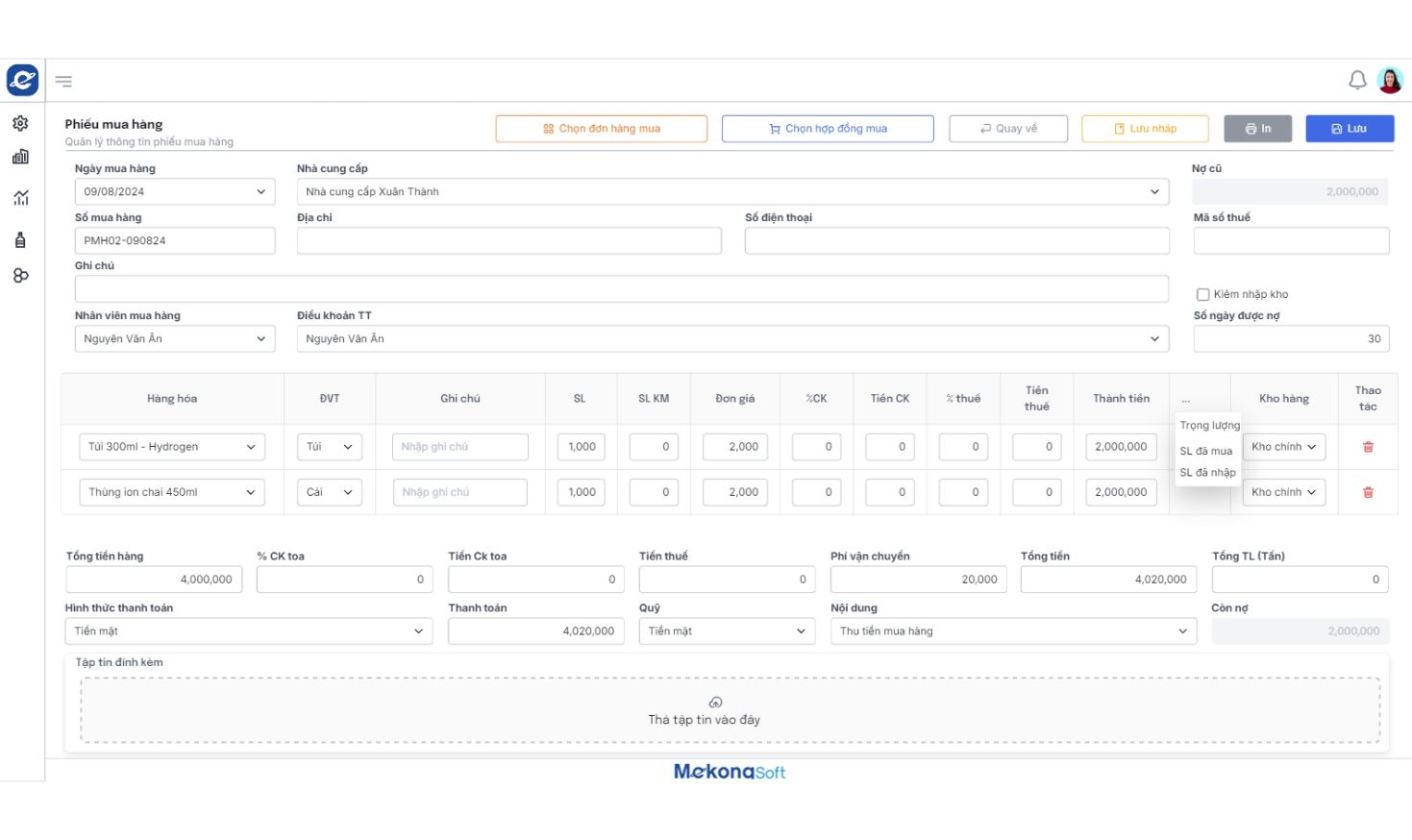The image size is (1412, 840).
Task: Click the blue Lưu button
Action: pyautogui.click(x=1349, y=129)
